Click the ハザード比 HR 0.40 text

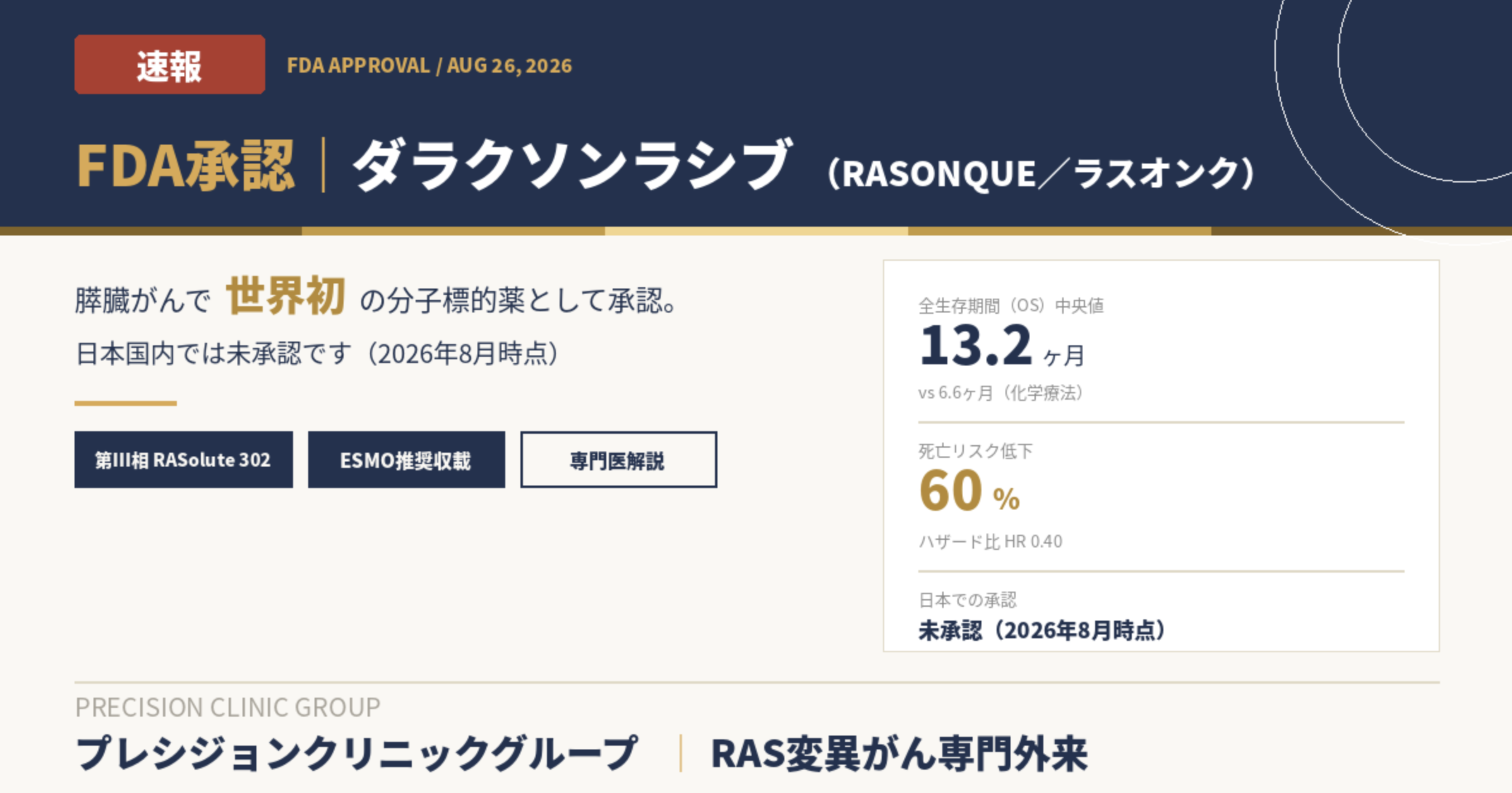point(990,542)
